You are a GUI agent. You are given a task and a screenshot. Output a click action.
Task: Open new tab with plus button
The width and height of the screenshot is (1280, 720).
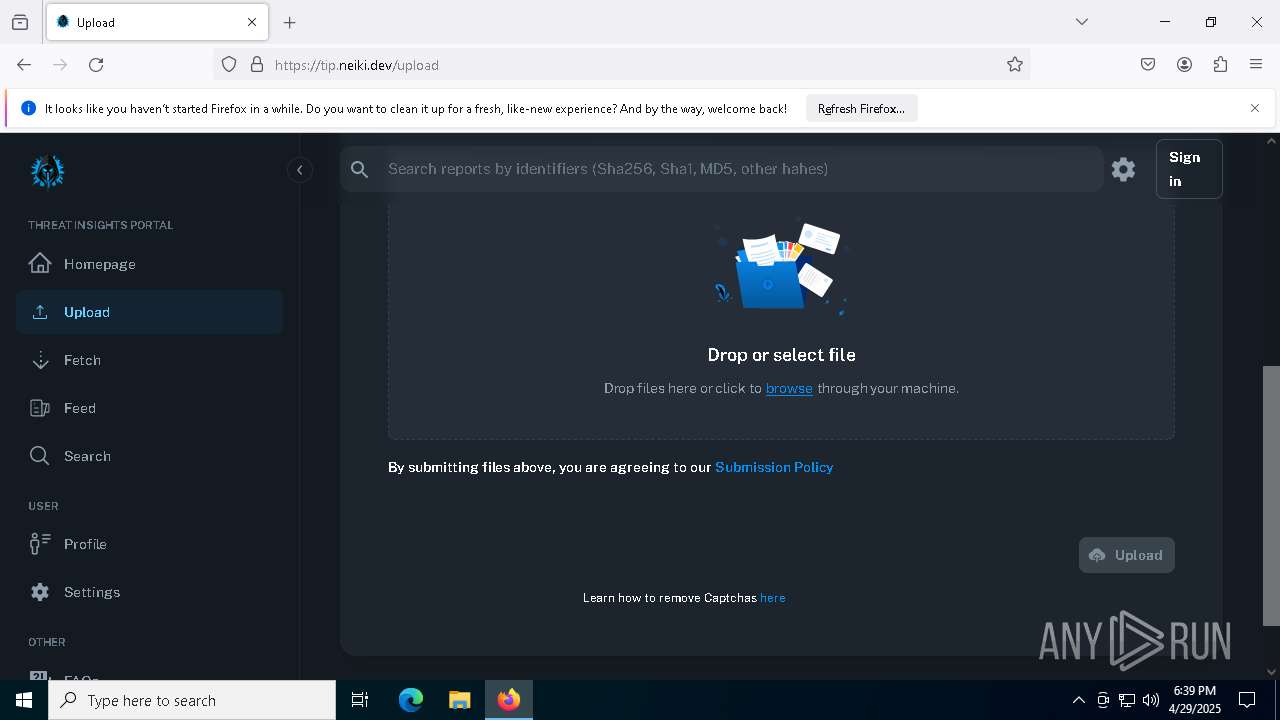pyautogui.click(x=290, y=22)
